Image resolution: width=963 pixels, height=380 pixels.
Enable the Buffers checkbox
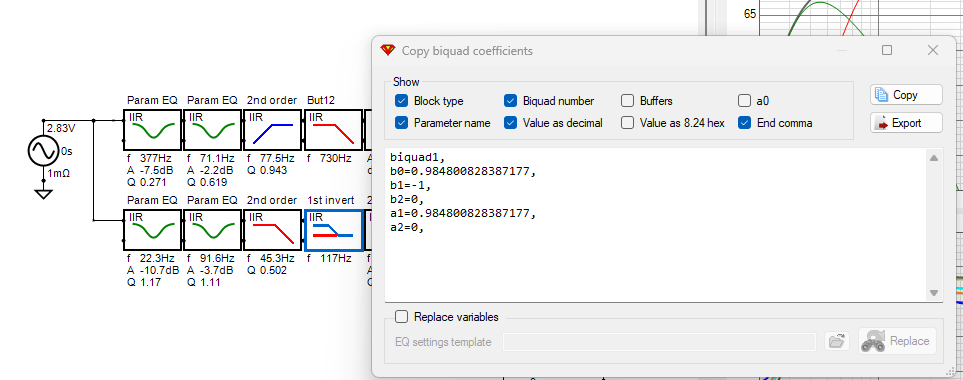pos(627,101)
